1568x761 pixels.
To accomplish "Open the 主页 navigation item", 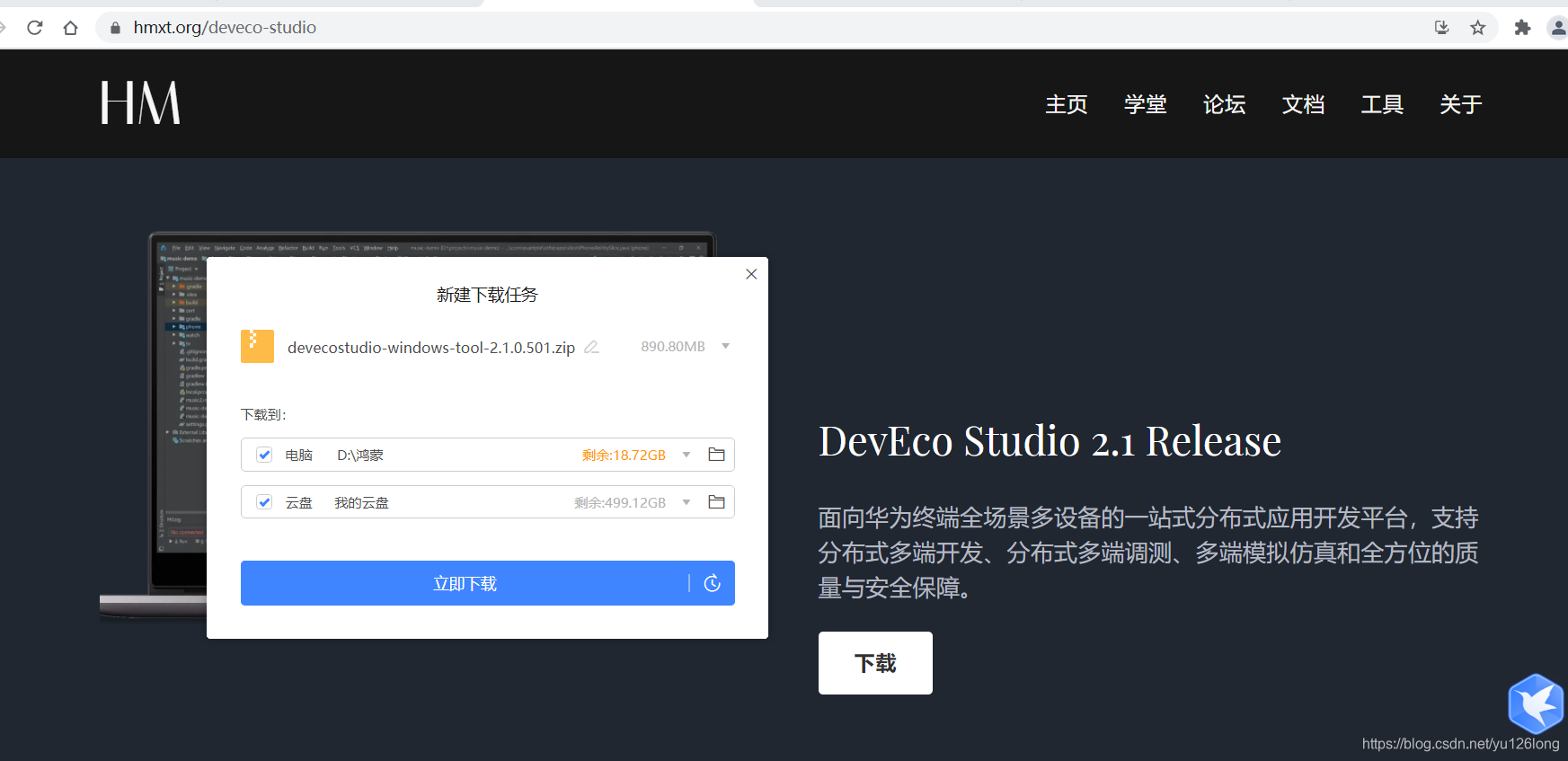I will 1067,104.
